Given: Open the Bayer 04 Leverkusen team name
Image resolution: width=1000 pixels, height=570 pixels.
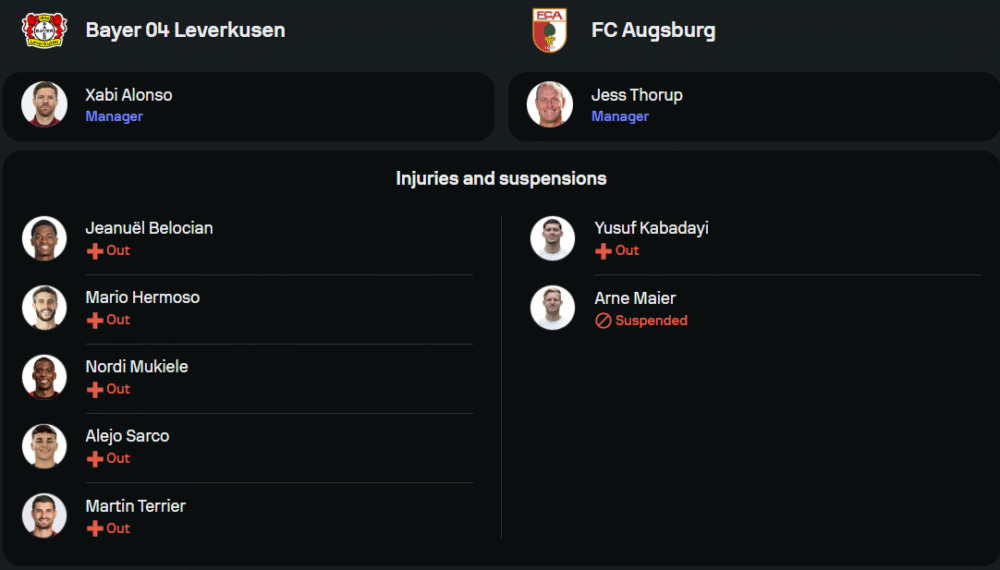Looking at the screenshot, I should coord(185,30).
